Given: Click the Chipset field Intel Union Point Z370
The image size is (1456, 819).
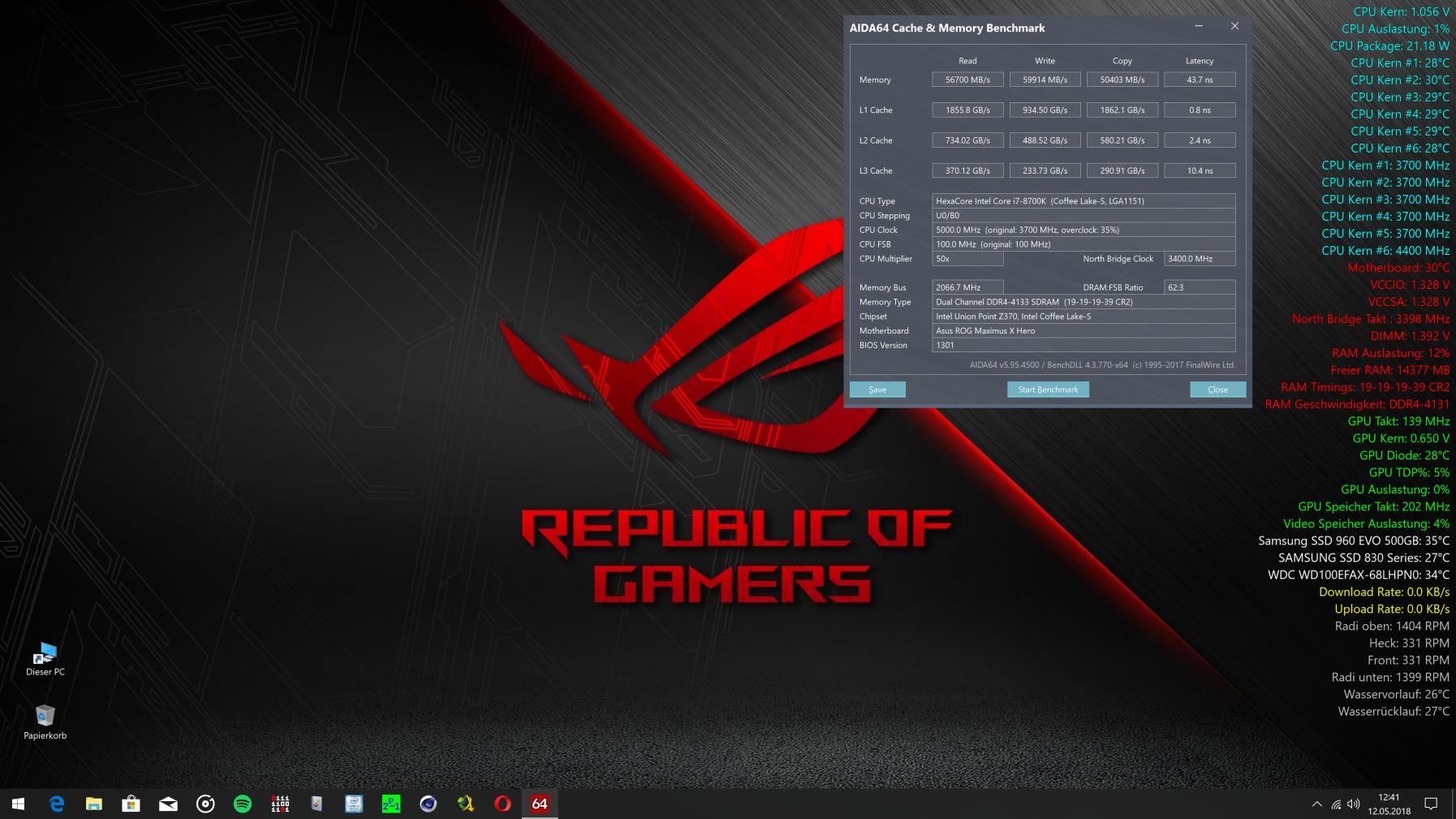Looking at the screenshot, I should tap(1083, 317).
